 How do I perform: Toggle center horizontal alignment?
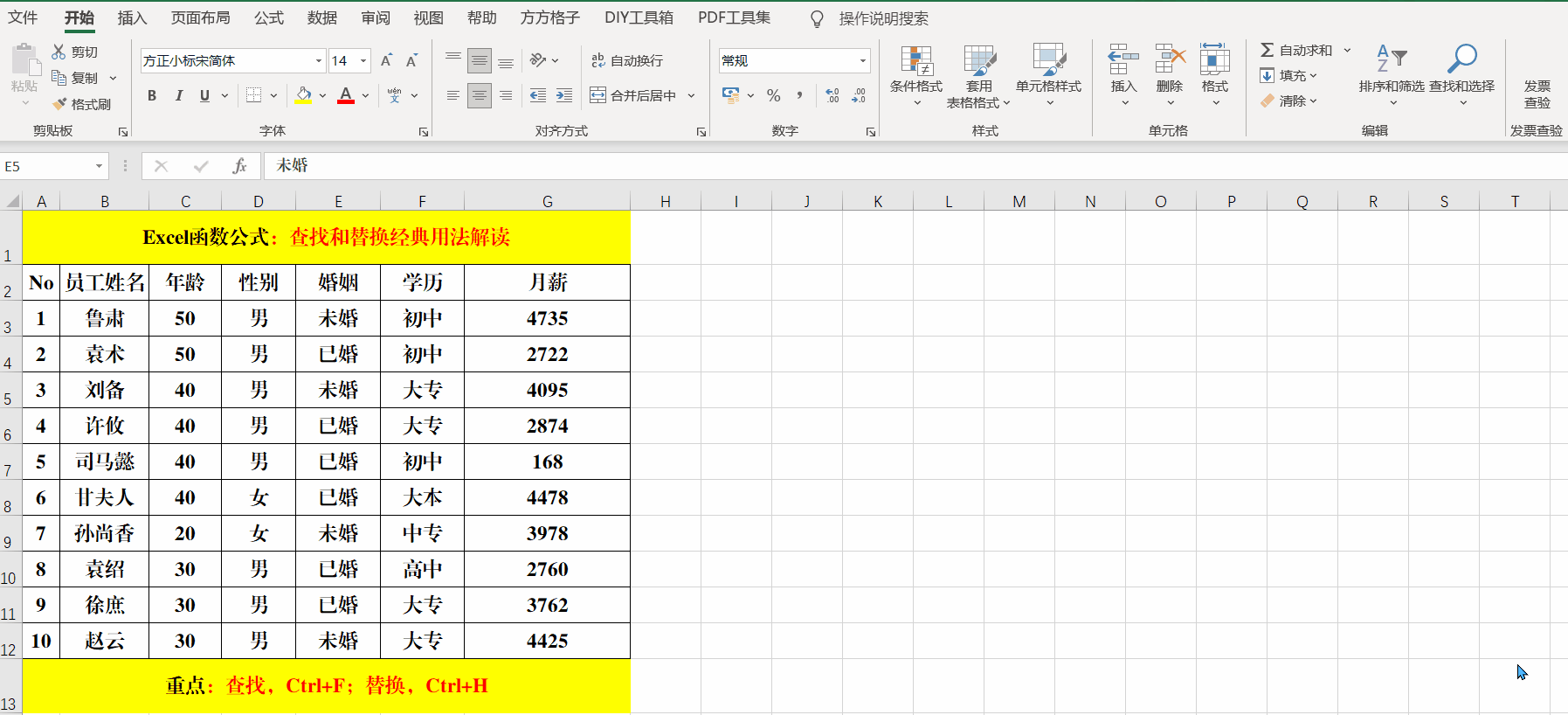point(479,95)
